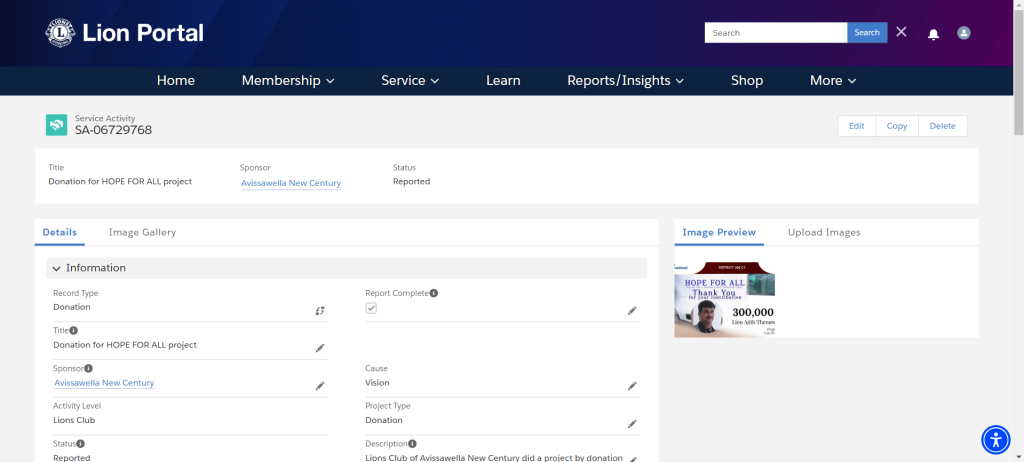Image resolution: width=1024 pixels, height=462 pixels.
Task: Open Avissawella New Century header sponsor link
Action: (291, 183)
